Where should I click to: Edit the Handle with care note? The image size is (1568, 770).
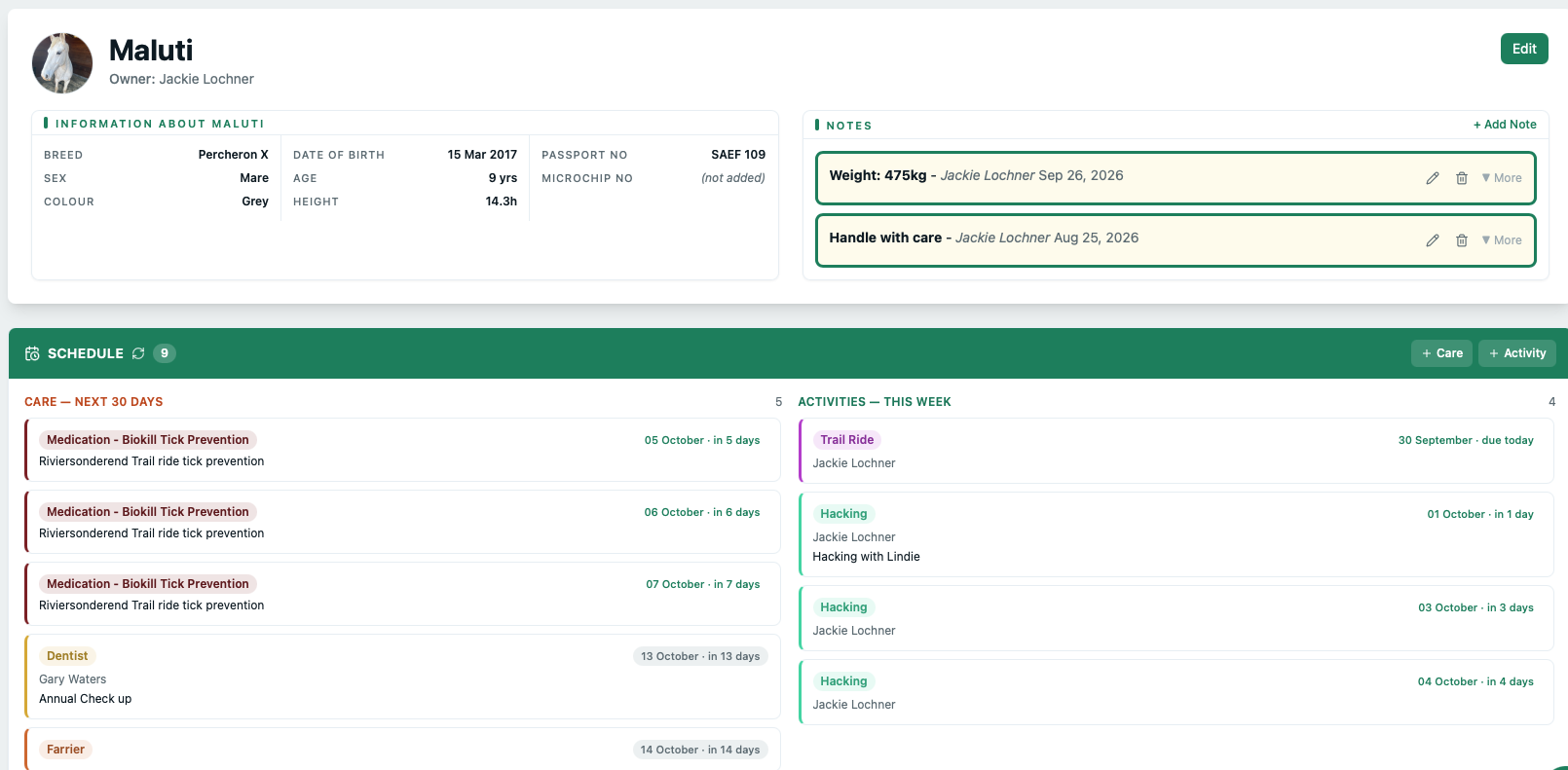pyautogui.click(x=1433, y=240)
